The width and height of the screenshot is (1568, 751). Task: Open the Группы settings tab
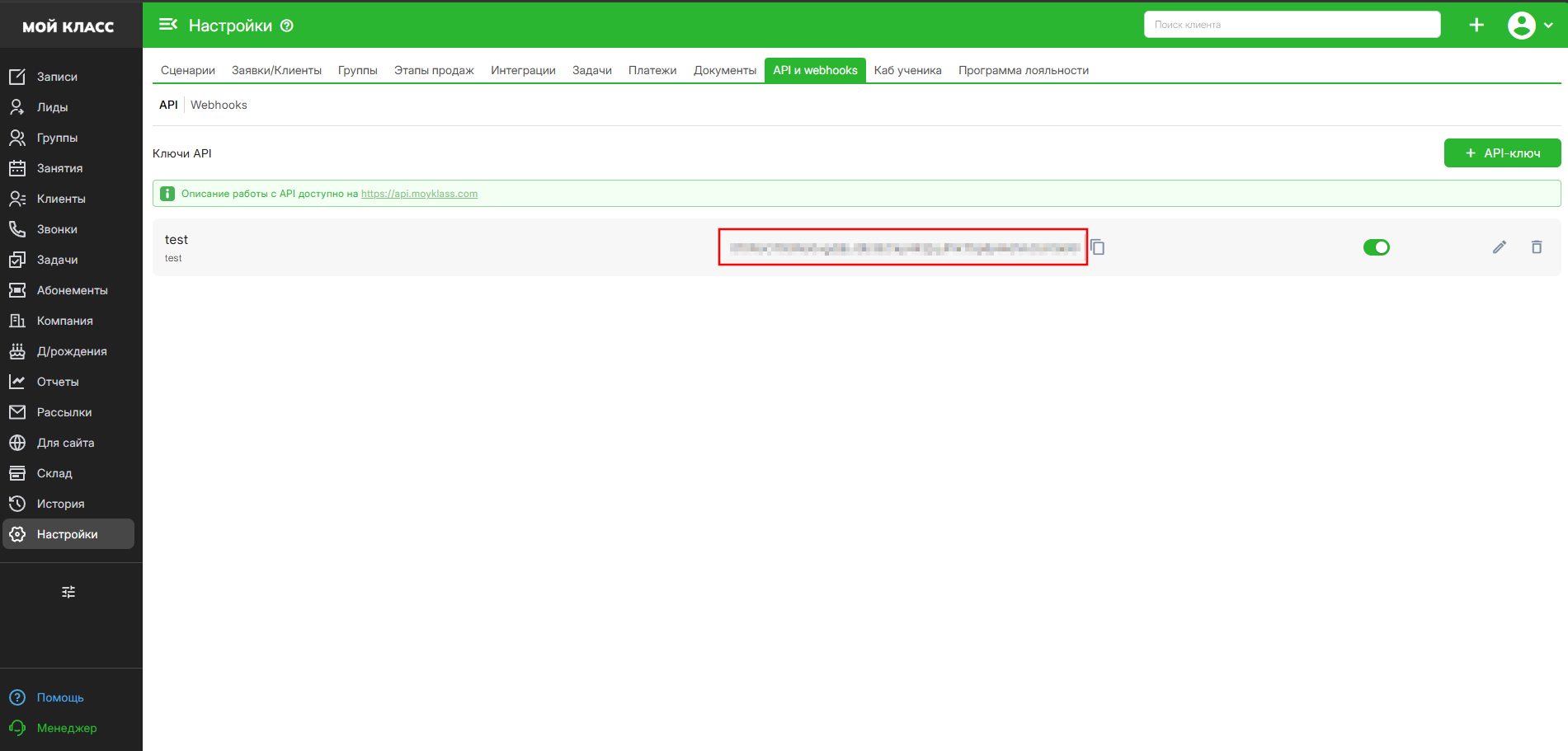tap(357, 70)
